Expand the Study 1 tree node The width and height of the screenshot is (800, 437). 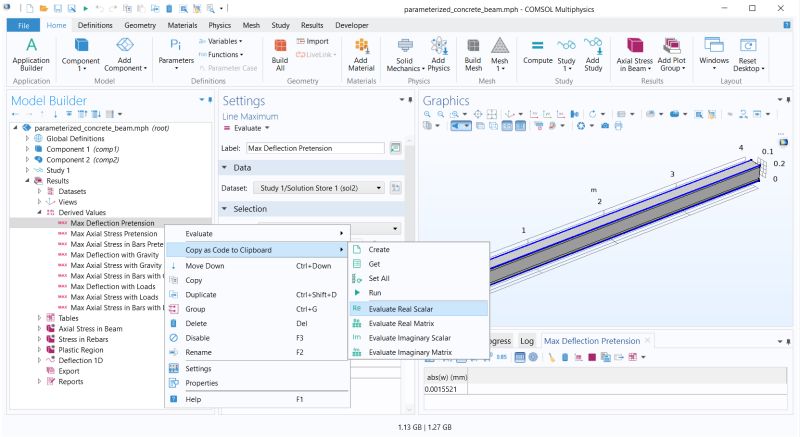pyautogui.click(x=28, y=170)
